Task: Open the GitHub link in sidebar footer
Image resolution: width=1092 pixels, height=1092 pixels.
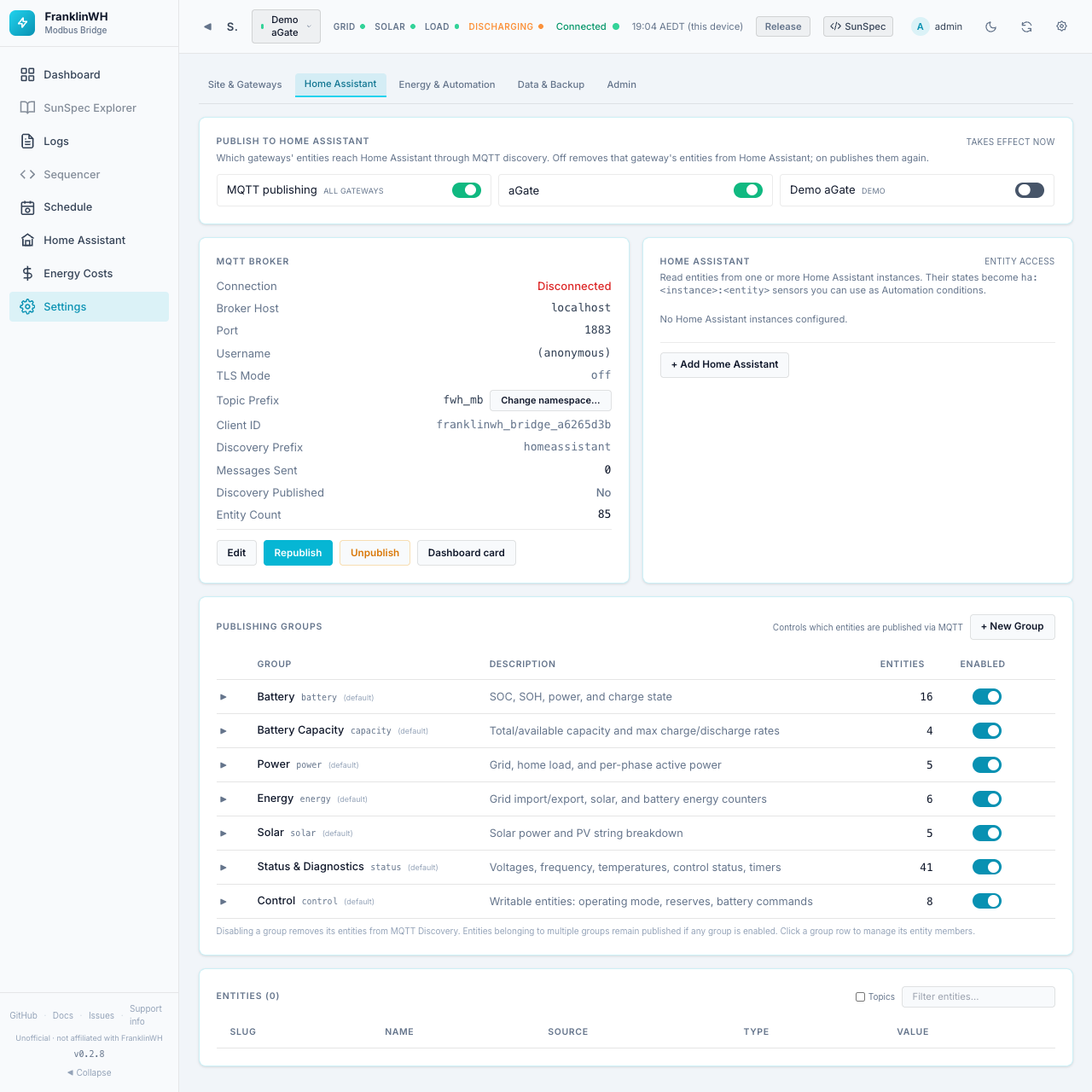Action: point(24,1015)
